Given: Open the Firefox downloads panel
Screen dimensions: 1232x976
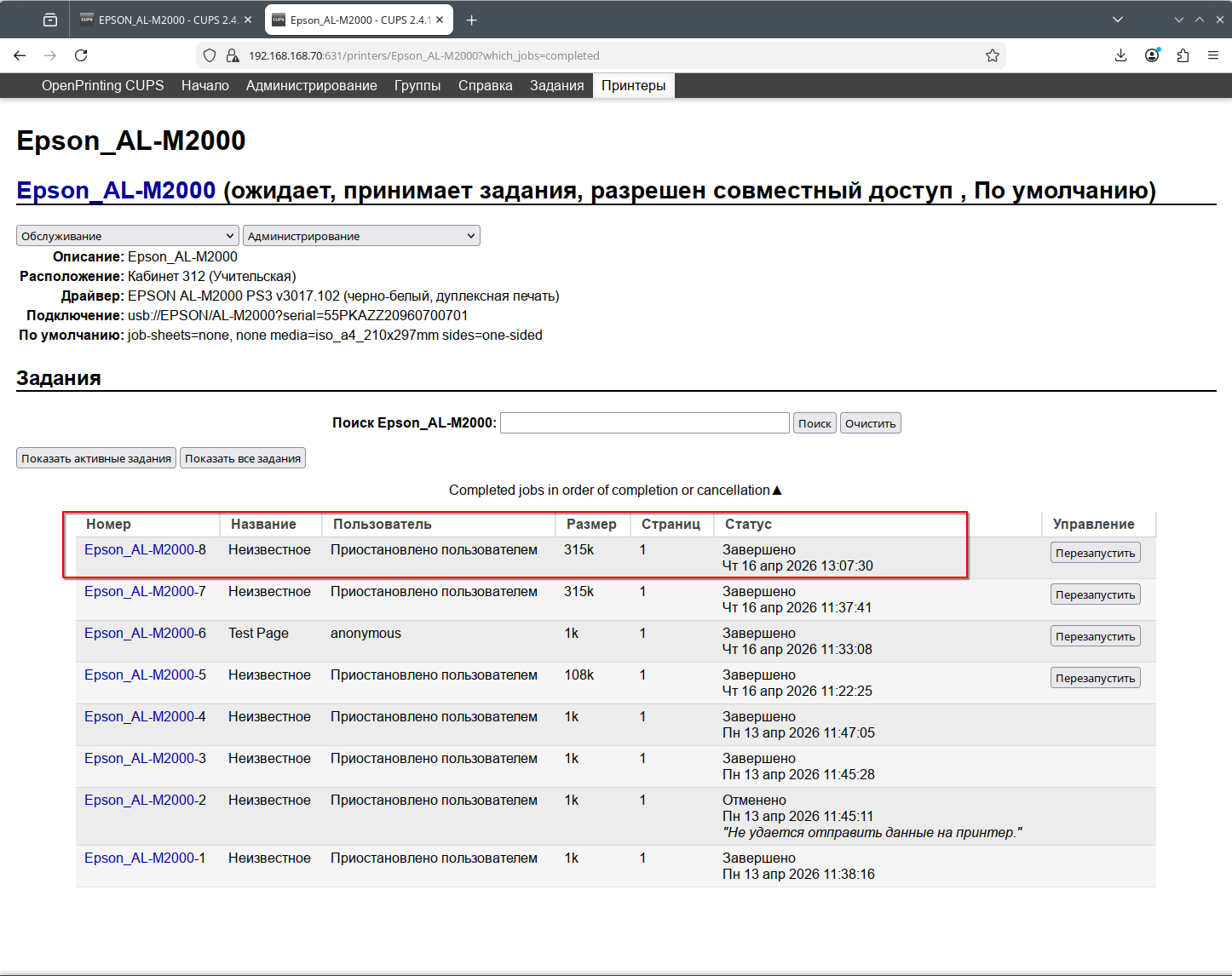Looking at the screenshot, I should (1120, 55).
